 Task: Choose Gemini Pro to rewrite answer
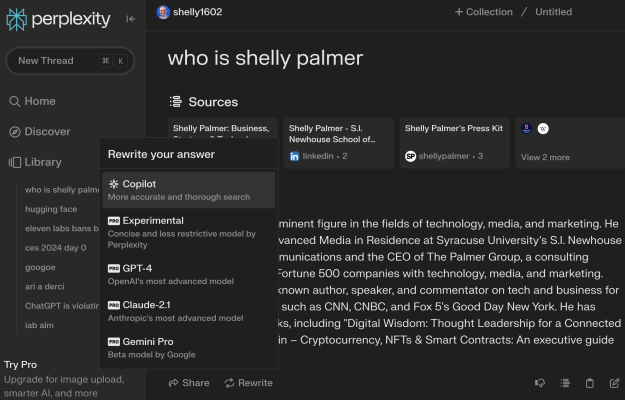187,347
